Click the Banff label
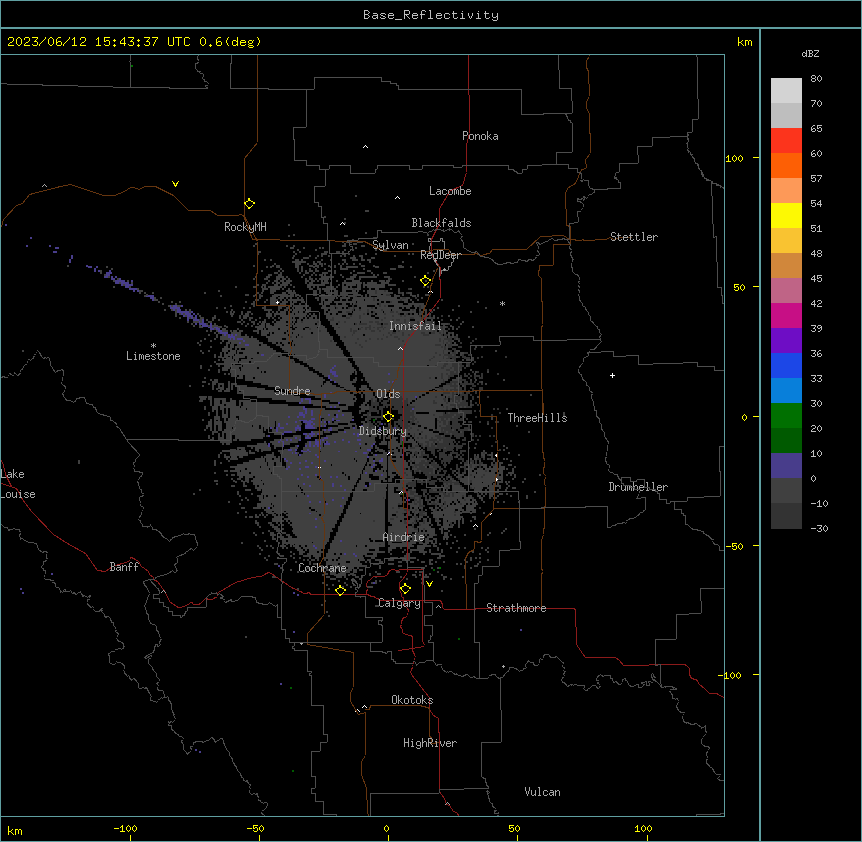The height and width of the screenshot is (842, 862). [124, 567]
